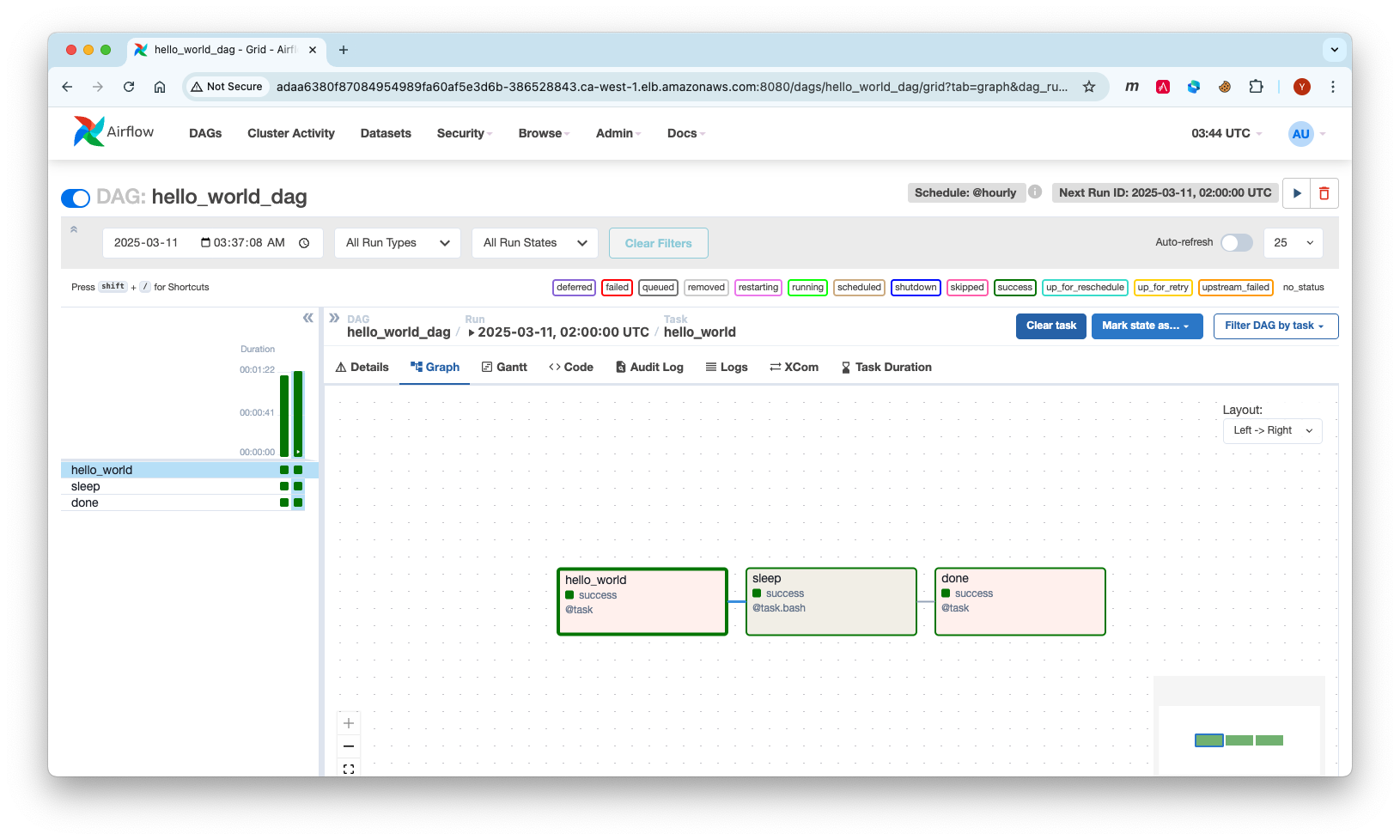This screenshot has height=840, width=1400.
Task: Pause the hello_world_dag toggle
Action: (x=76, y=198)
